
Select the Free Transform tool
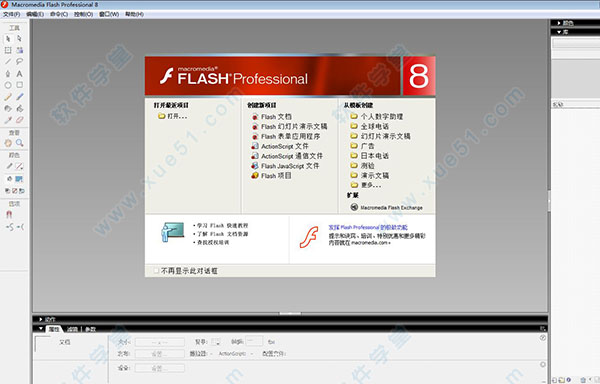point(8,50)
